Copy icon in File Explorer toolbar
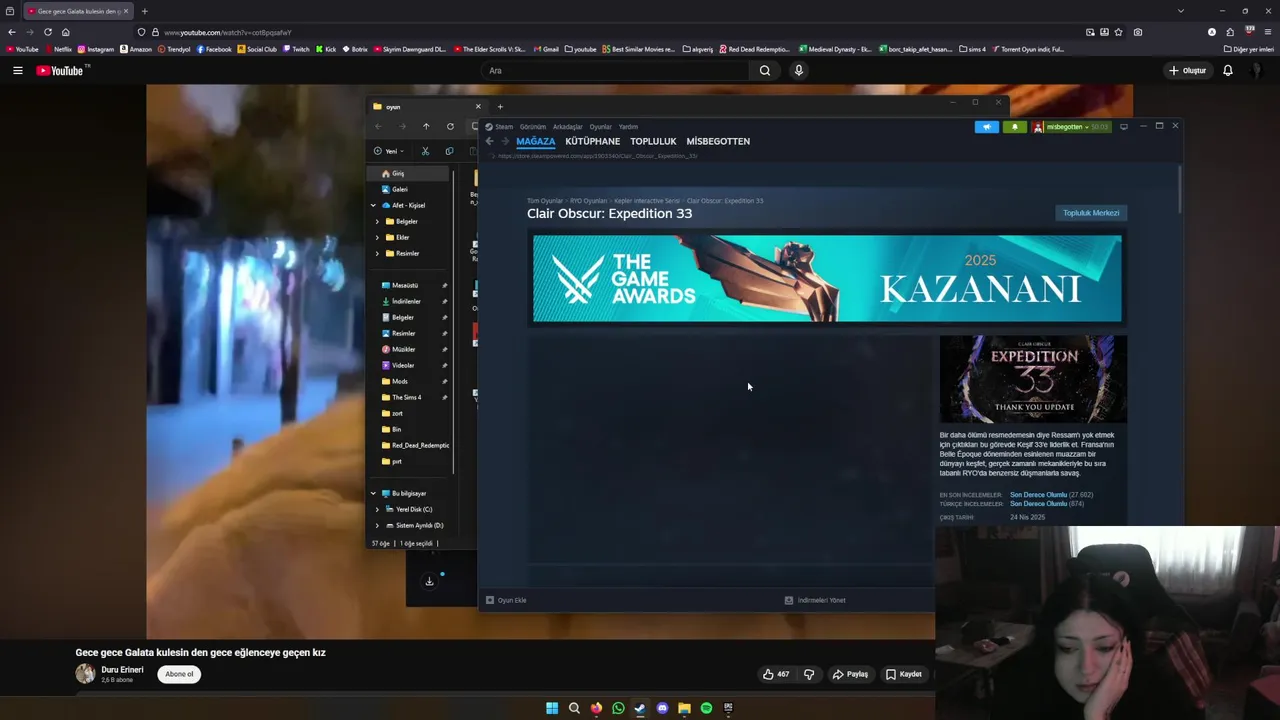Viewport: 1280px width, 720px height. coord(449,151)
